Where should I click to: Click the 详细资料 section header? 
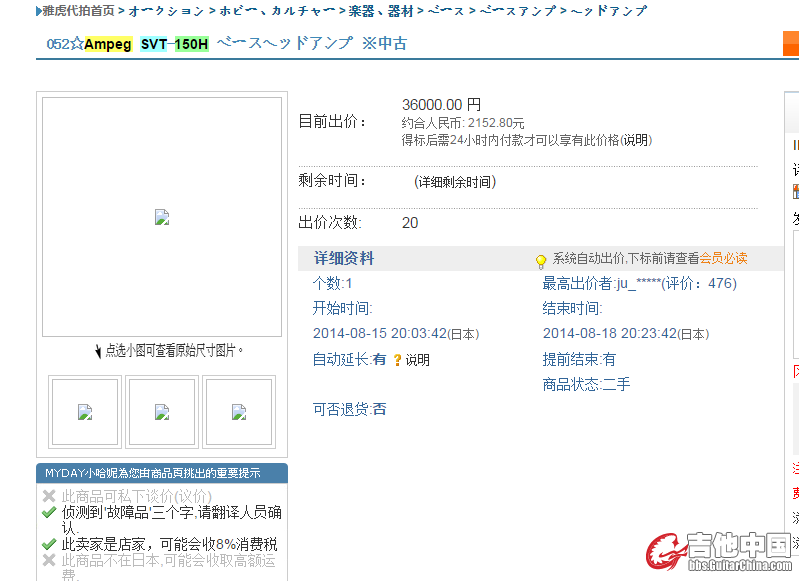(344, 258)
